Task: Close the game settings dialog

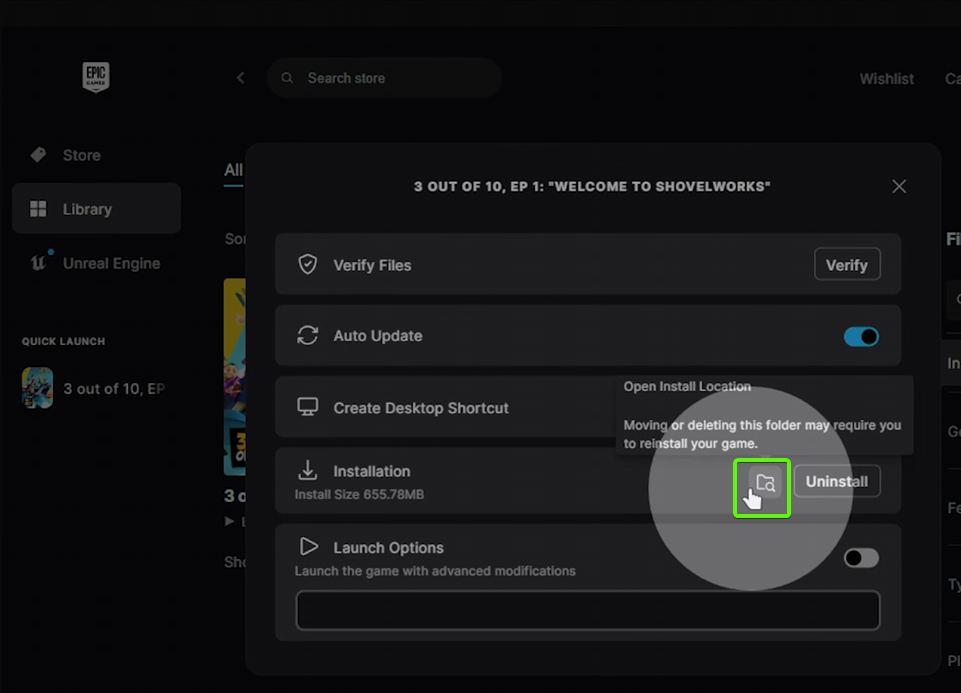Action: [x=898, y=186]
